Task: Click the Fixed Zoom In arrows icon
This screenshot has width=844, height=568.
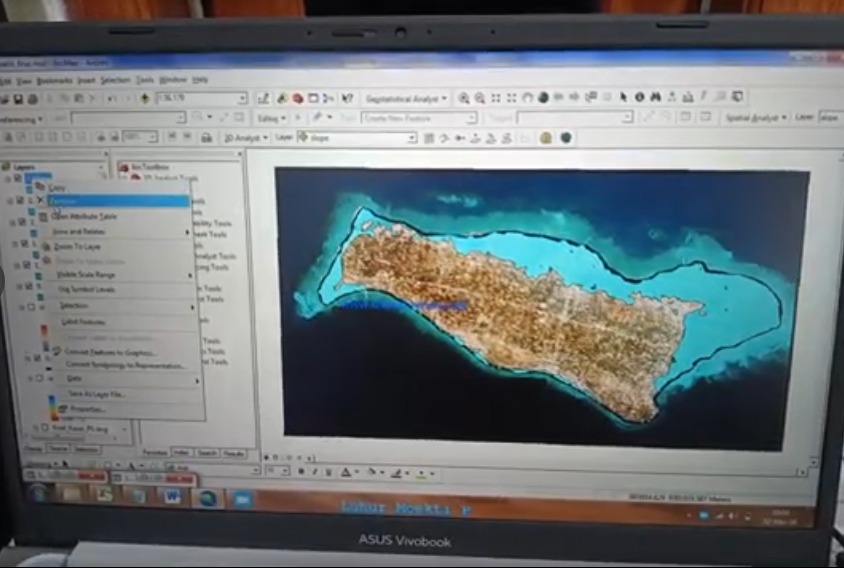Action: coord(496,98)
